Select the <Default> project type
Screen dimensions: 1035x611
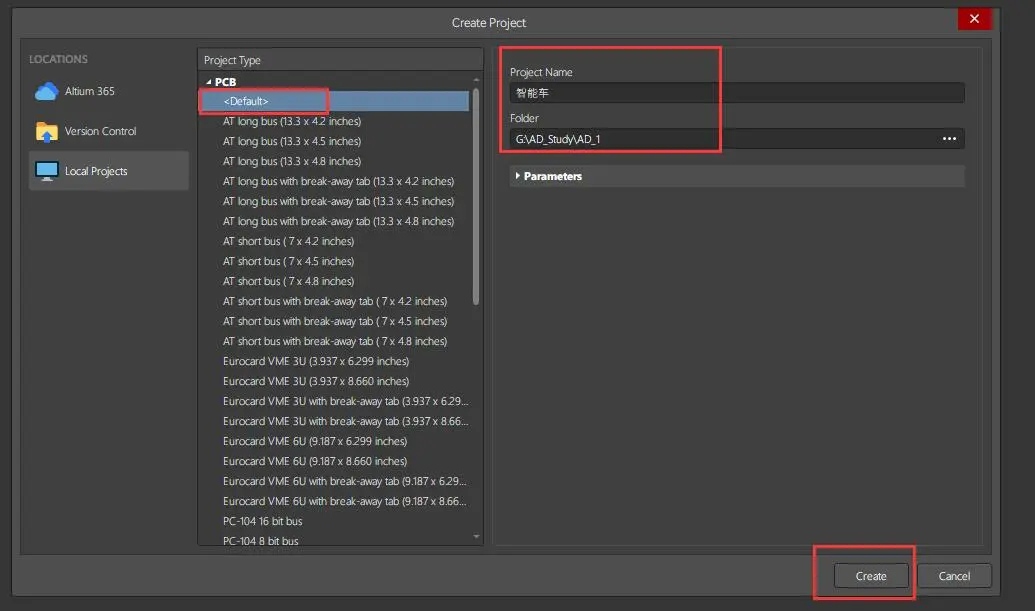[246, 101]
